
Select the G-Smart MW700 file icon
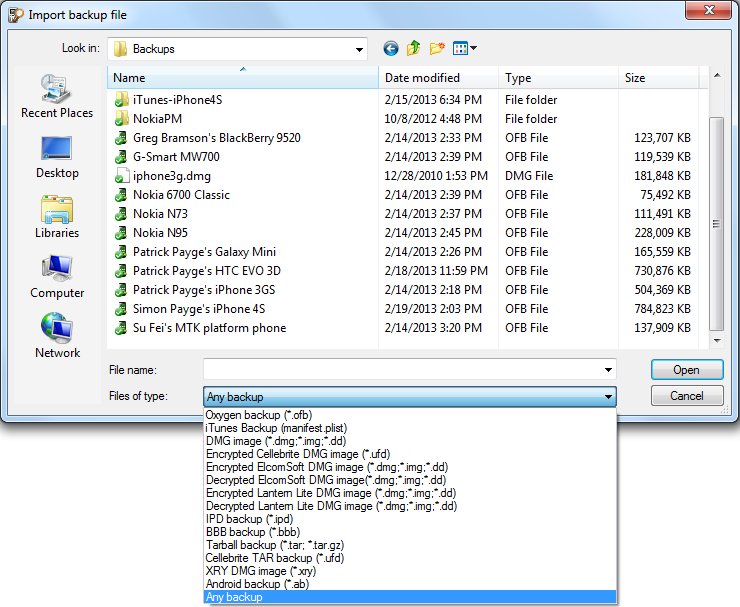[121, 157]
